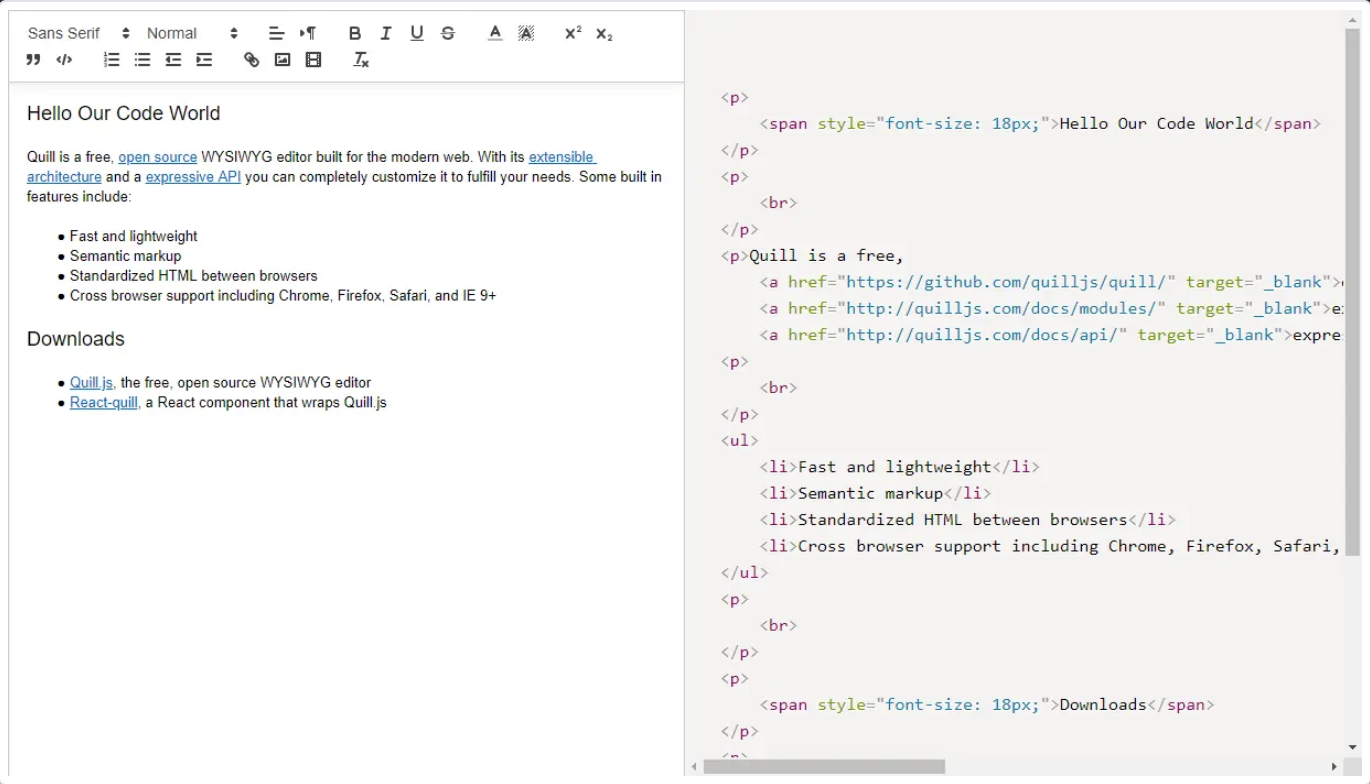
Task: Clear formatting with the clean icon
Action: point(360,59)
